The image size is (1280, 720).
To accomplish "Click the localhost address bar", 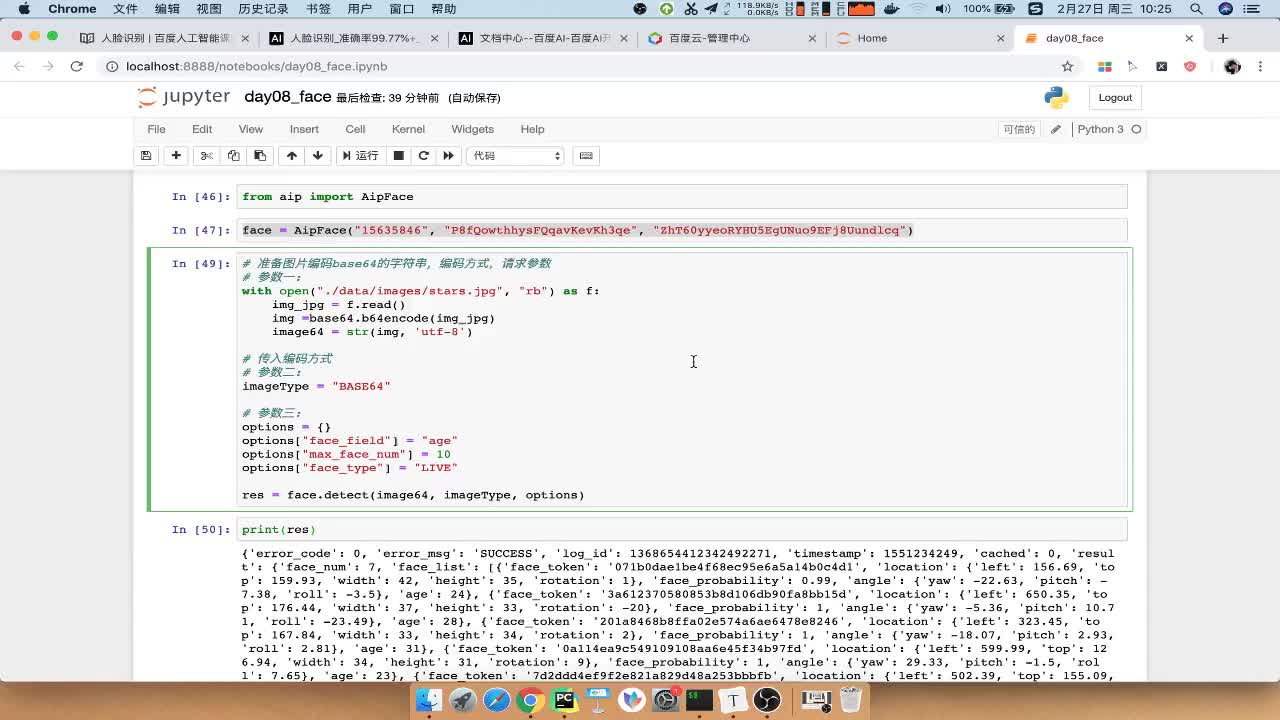I will coord(580,66).
